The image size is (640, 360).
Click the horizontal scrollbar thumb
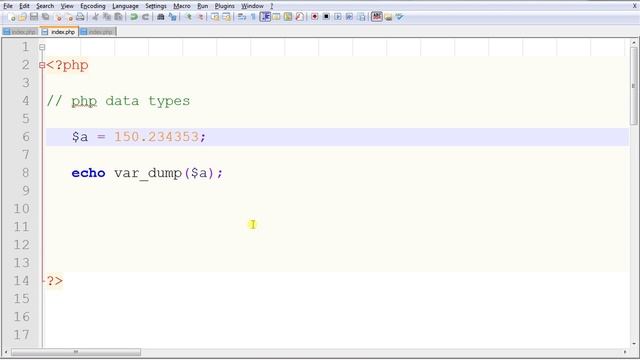pos(76,352)
